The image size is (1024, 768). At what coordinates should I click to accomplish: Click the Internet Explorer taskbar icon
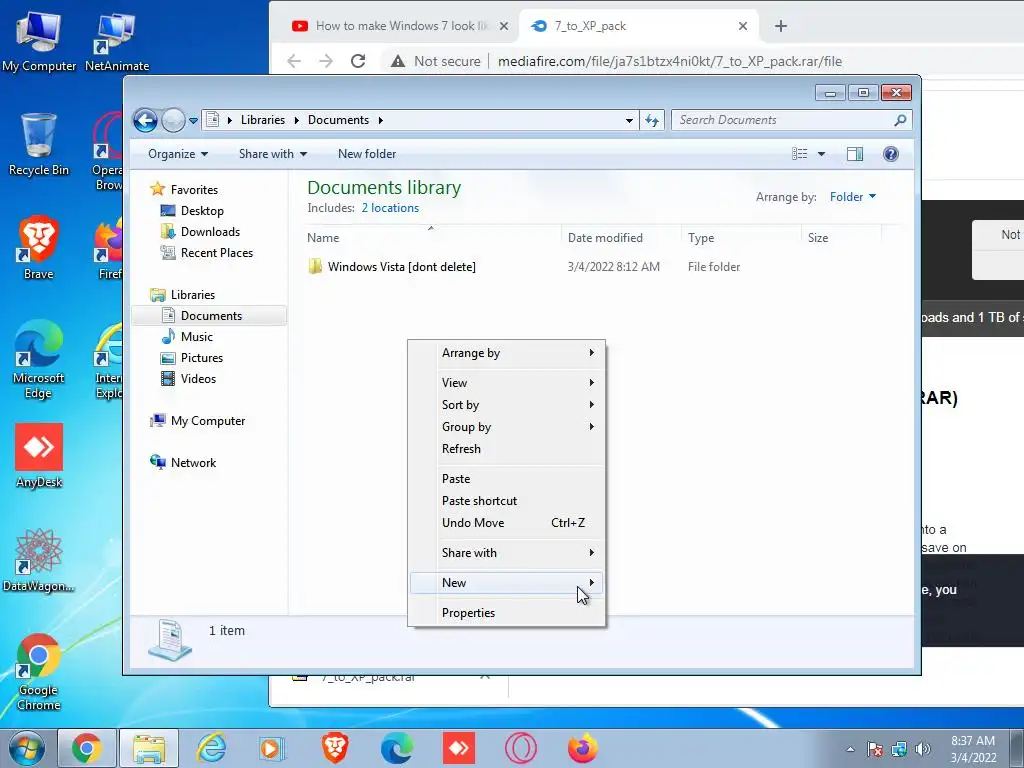click(211, 748)
